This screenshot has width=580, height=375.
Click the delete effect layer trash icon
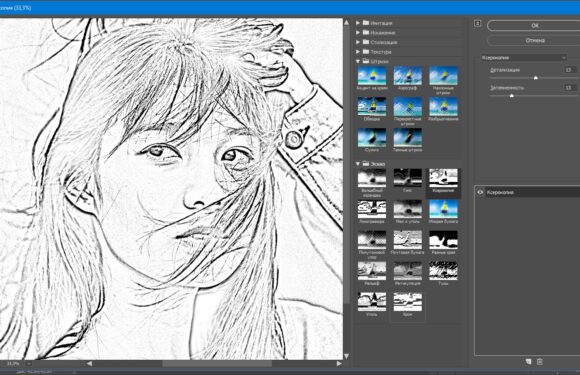[x=540, y=362]
